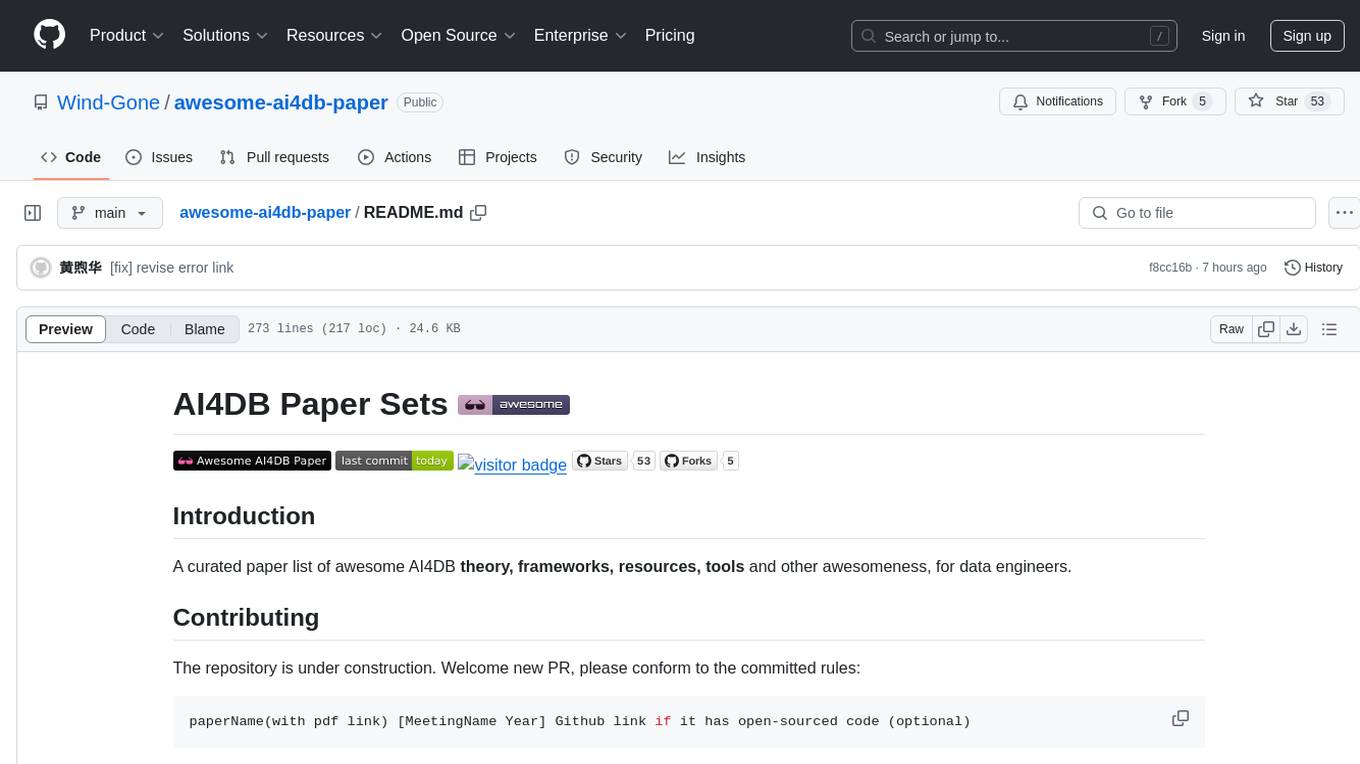Screen dimensions: 1360x764
Task: Expand the Open Source menu
Action: (x=458, y=35)
